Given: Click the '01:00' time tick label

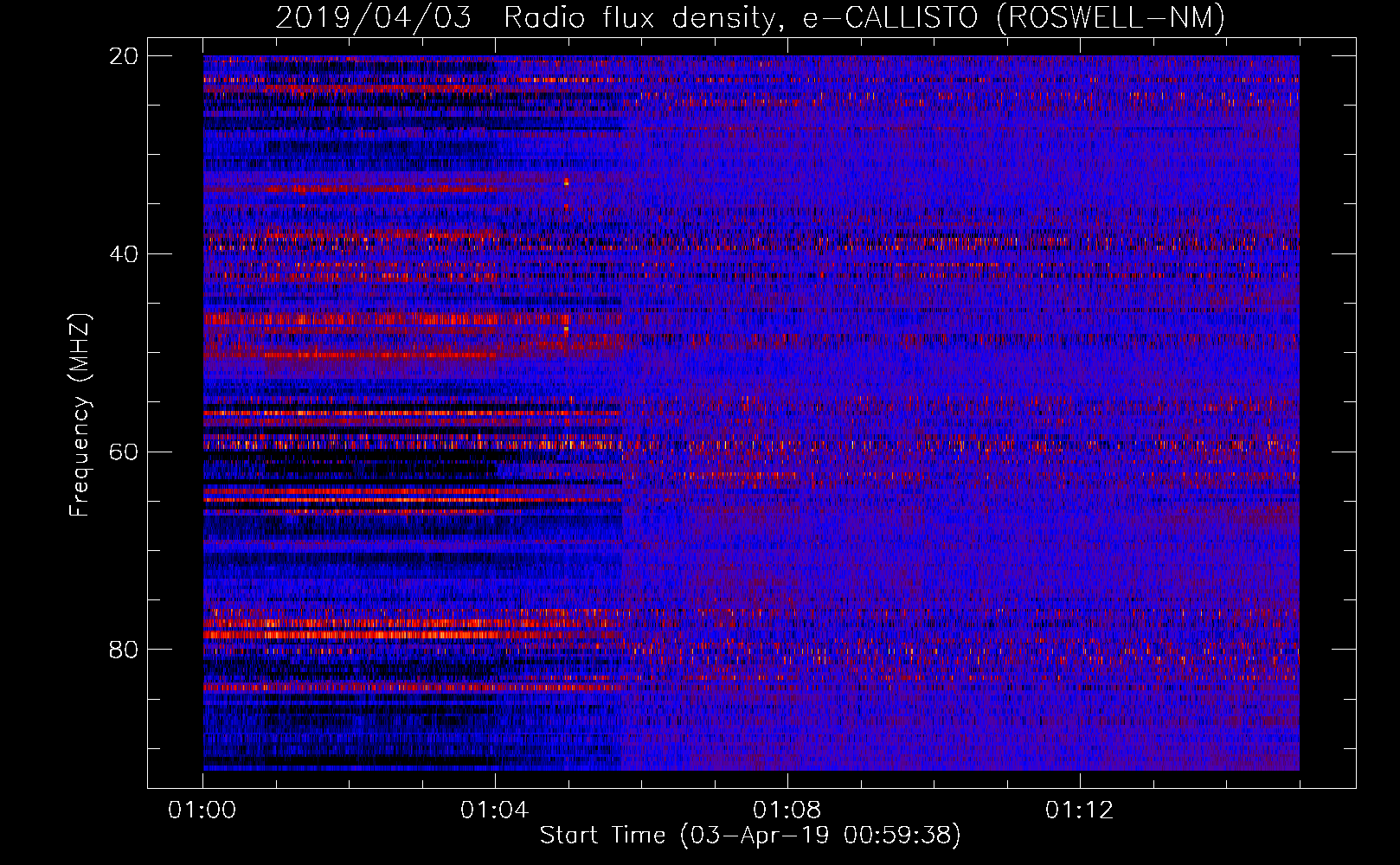Looking at the screenshot, I should click(202, 811).
